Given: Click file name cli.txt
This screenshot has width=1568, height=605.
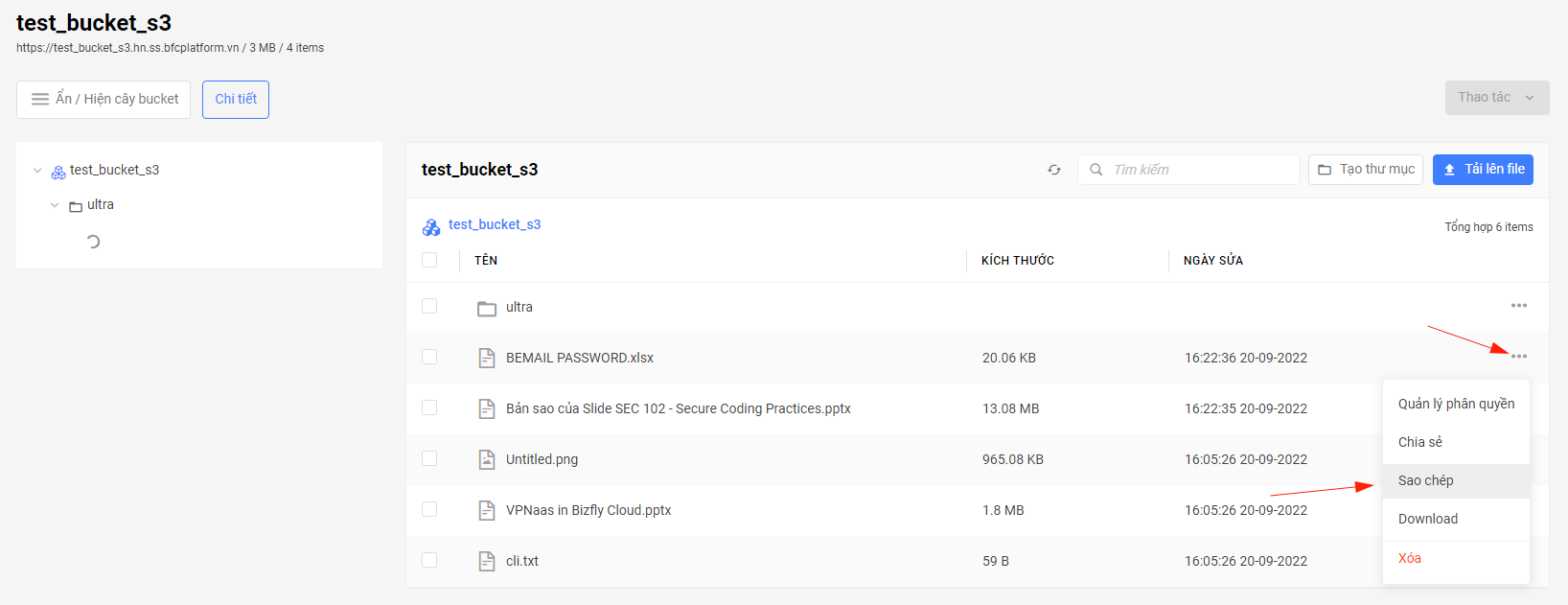Looking at the screenshot, I should click(x=522, y=561).
